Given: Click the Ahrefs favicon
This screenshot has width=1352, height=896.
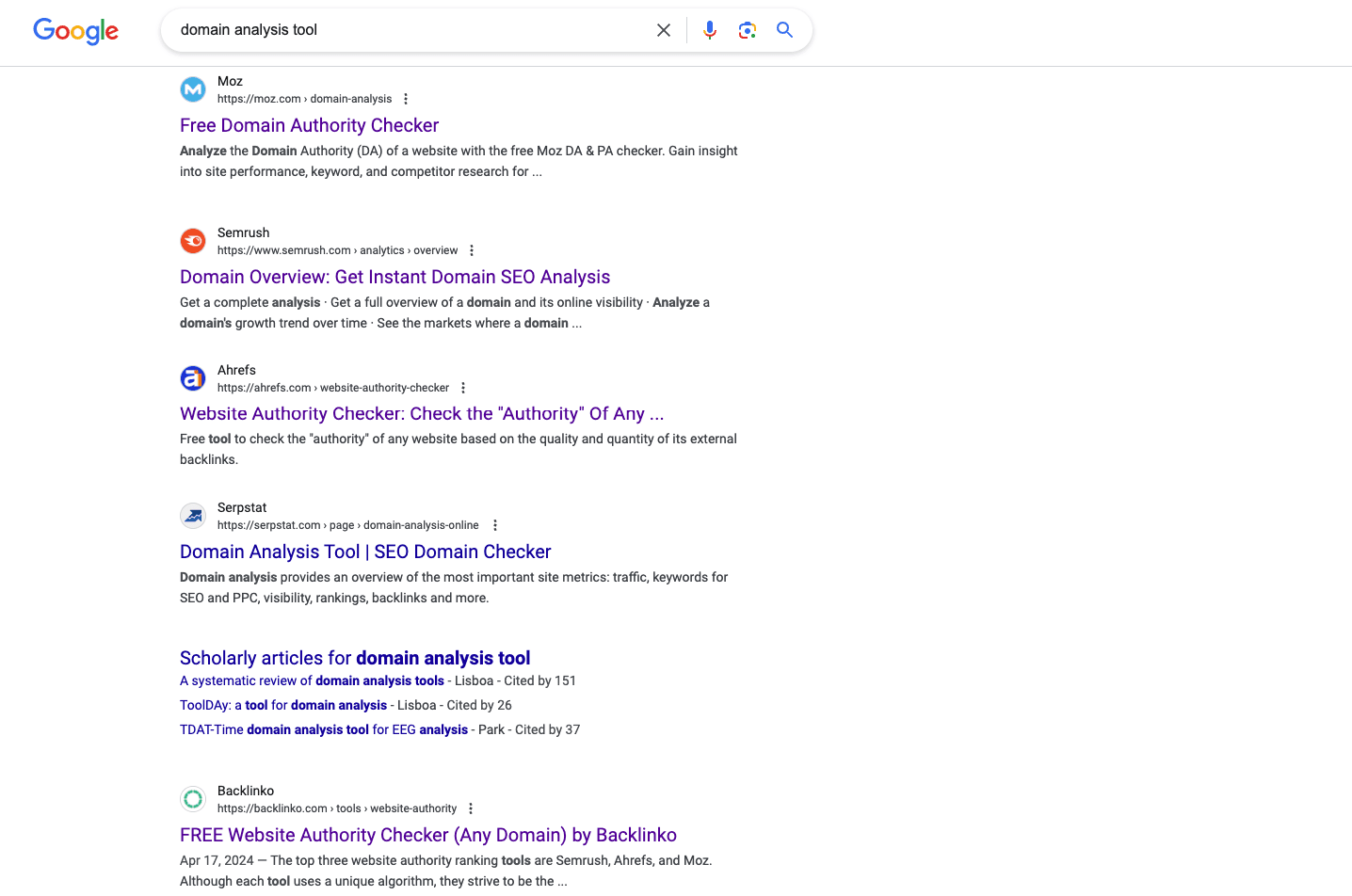Looking at the screenshot, I should point(193,378).
